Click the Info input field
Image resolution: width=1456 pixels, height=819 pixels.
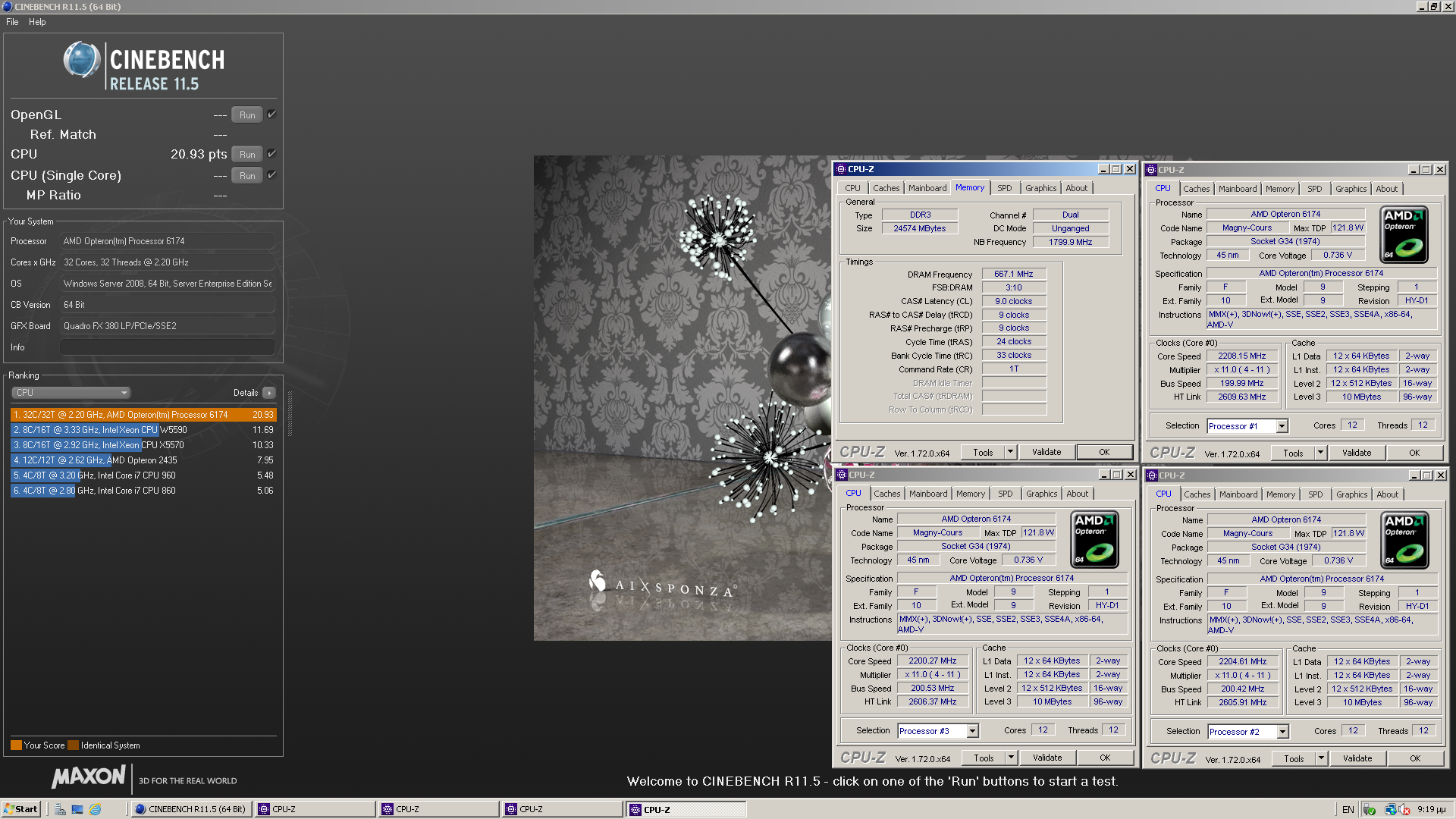[167, 347]
